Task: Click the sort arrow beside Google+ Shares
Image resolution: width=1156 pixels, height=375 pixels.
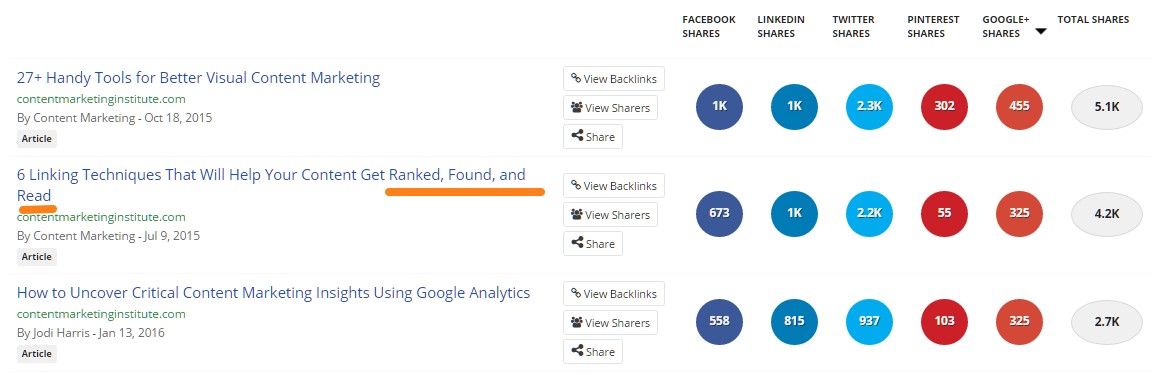Action: [1040, 32]
